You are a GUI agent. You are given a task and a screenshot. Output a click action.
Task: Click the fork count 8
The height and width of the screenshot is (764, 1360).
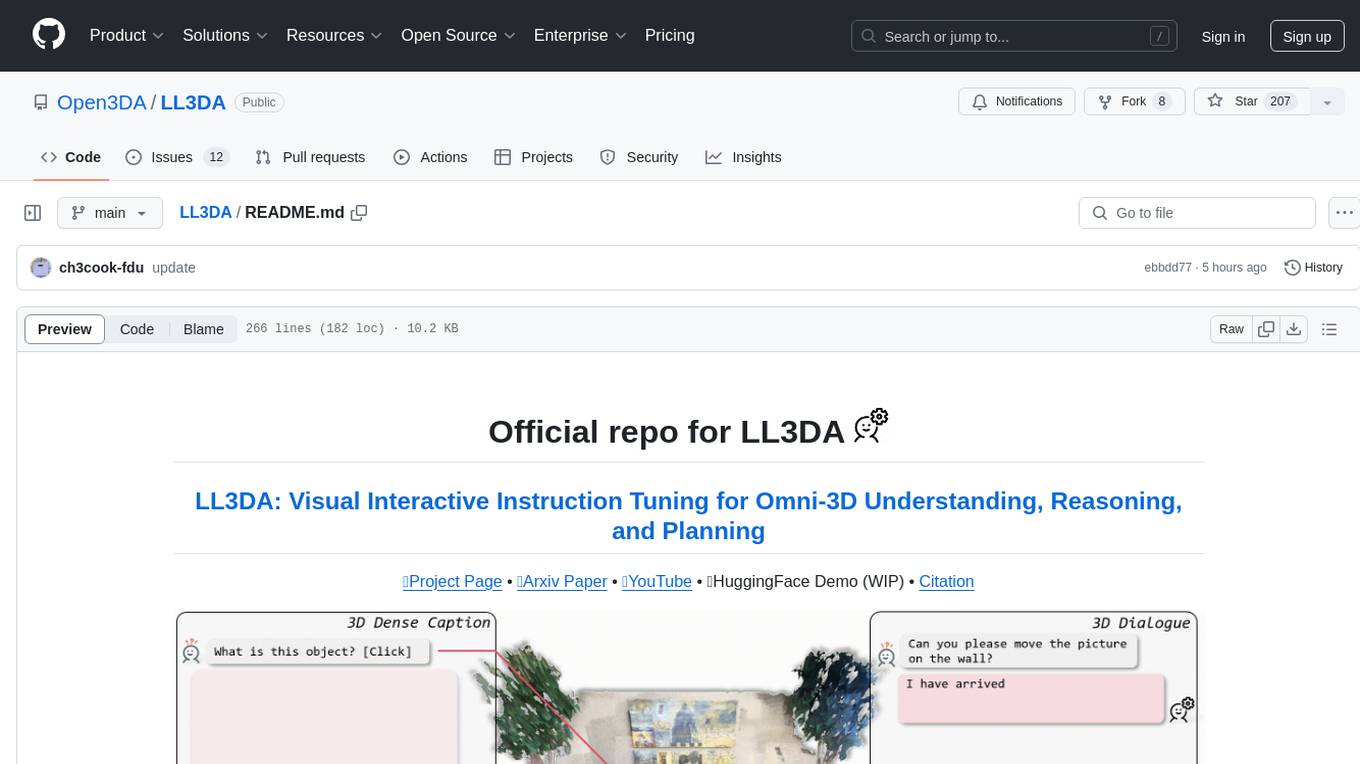(x=1161, y=102)
